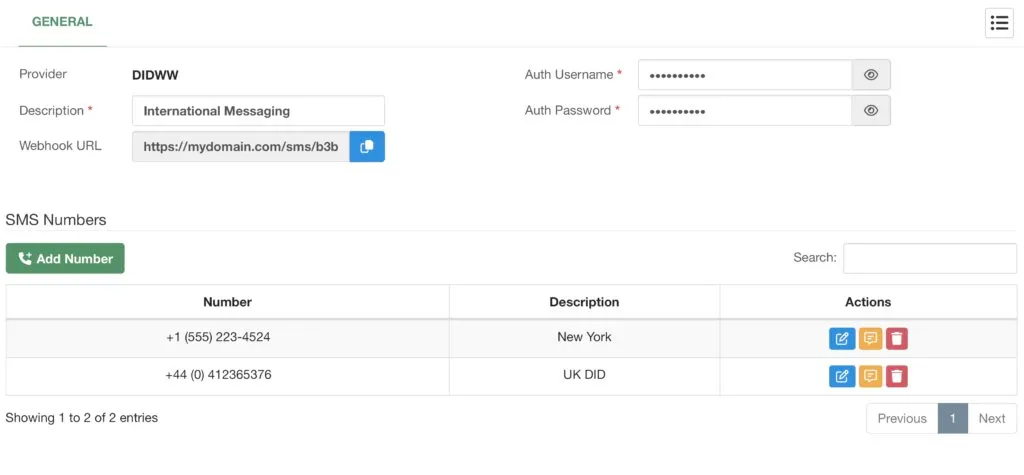
Task: Switch to the GENERAL tab
Action: pyautogui.click(x=62, y=22)
